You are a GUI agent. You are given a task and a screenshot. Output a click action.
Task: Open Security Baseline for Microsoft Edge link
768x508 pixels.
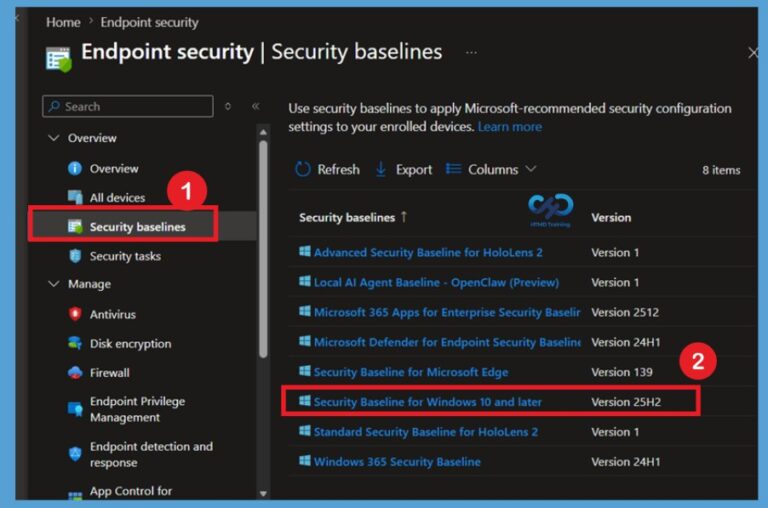click(x=411, y=372)
